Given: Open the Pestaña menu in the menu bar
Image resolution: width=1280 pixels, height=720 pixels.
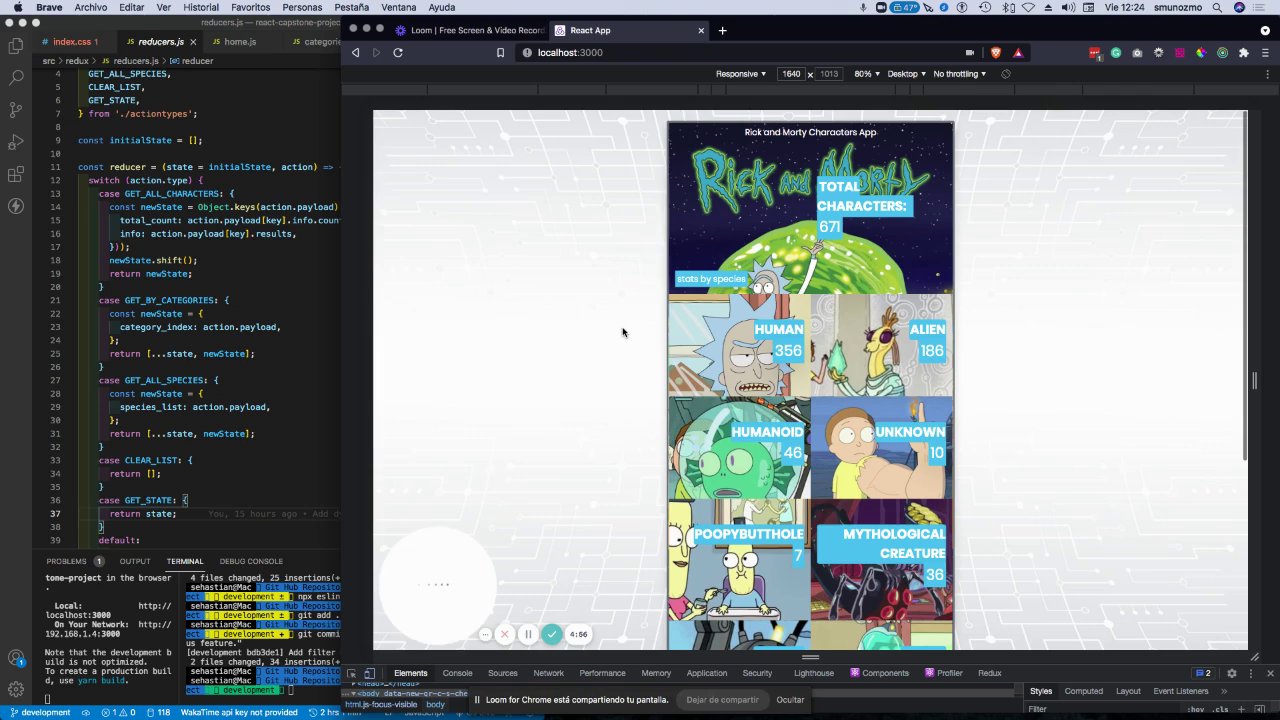Looking at the screenshot, I should pyautogui.click(x=351, y=7).
